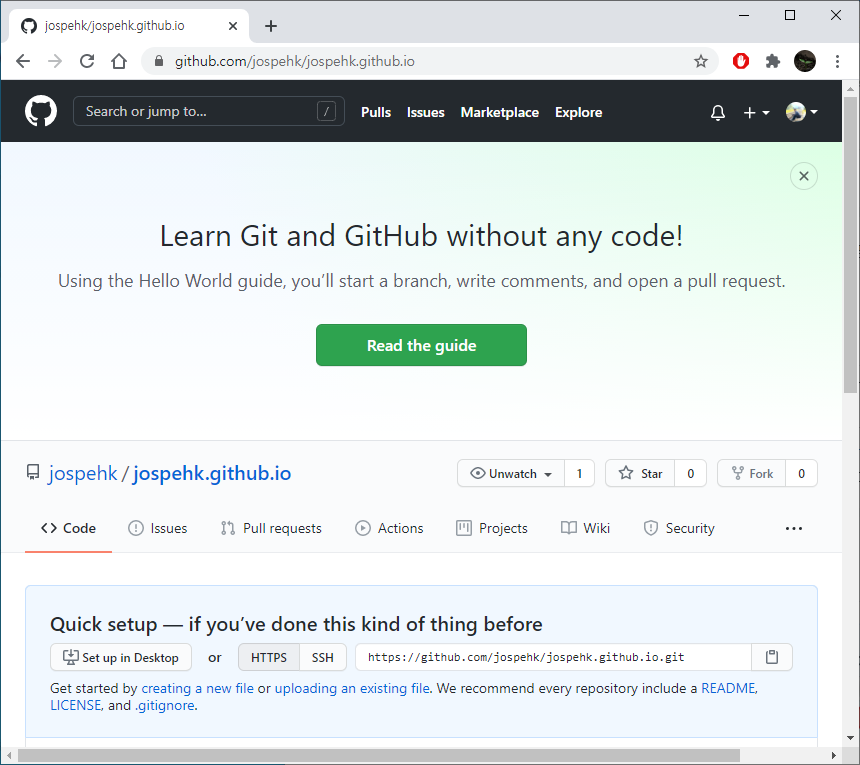Open the Extensions puzzle icon
This screenshot has width=860, height=765.
(x=773, y=61)
